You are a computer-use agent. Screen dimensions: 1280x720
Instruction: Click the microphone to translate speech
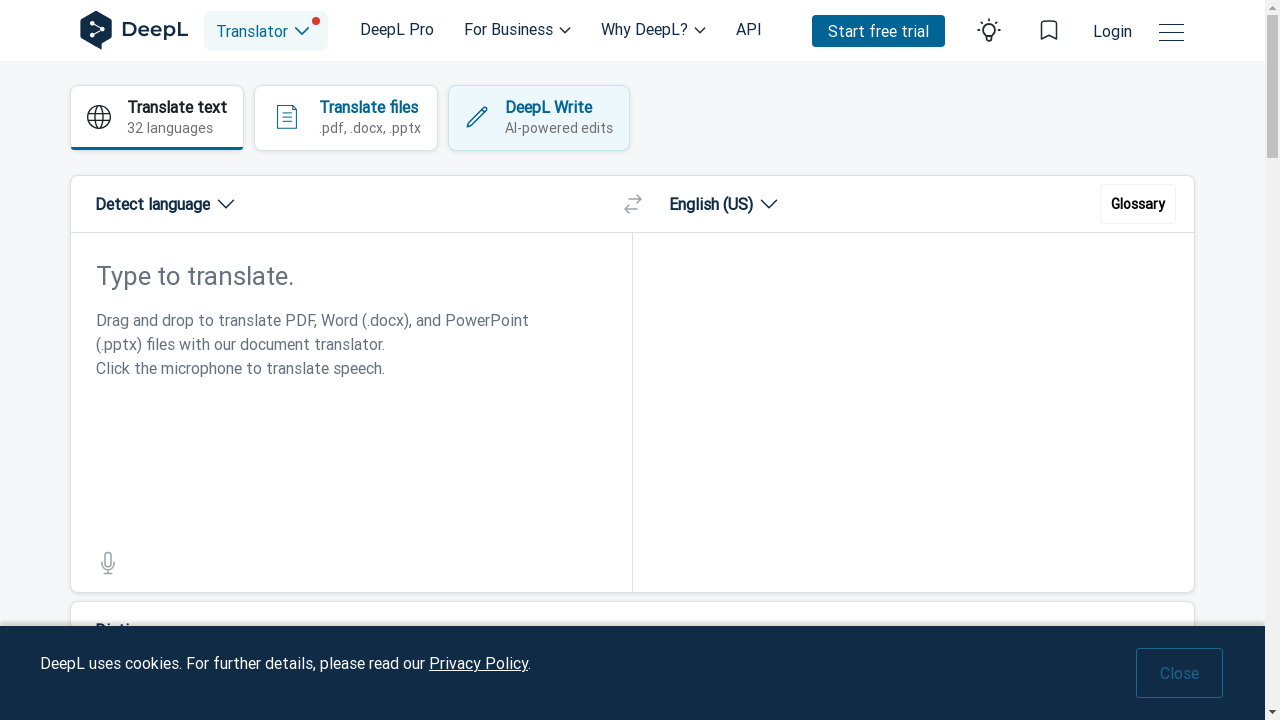coord(108,564)
